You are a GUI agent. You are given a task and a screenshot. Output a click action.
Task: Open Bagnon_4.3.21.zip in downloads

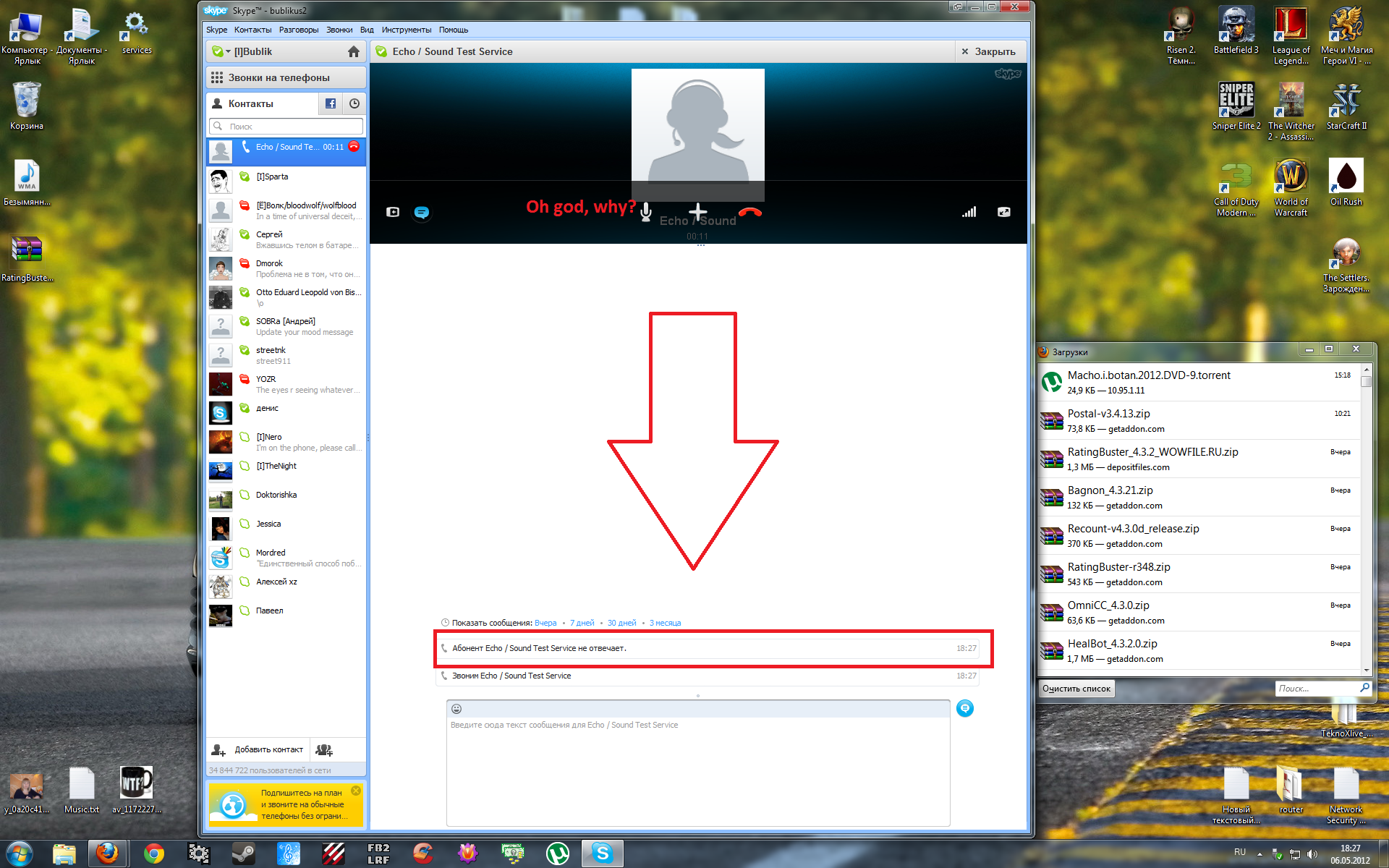[x=1199, y=497]
